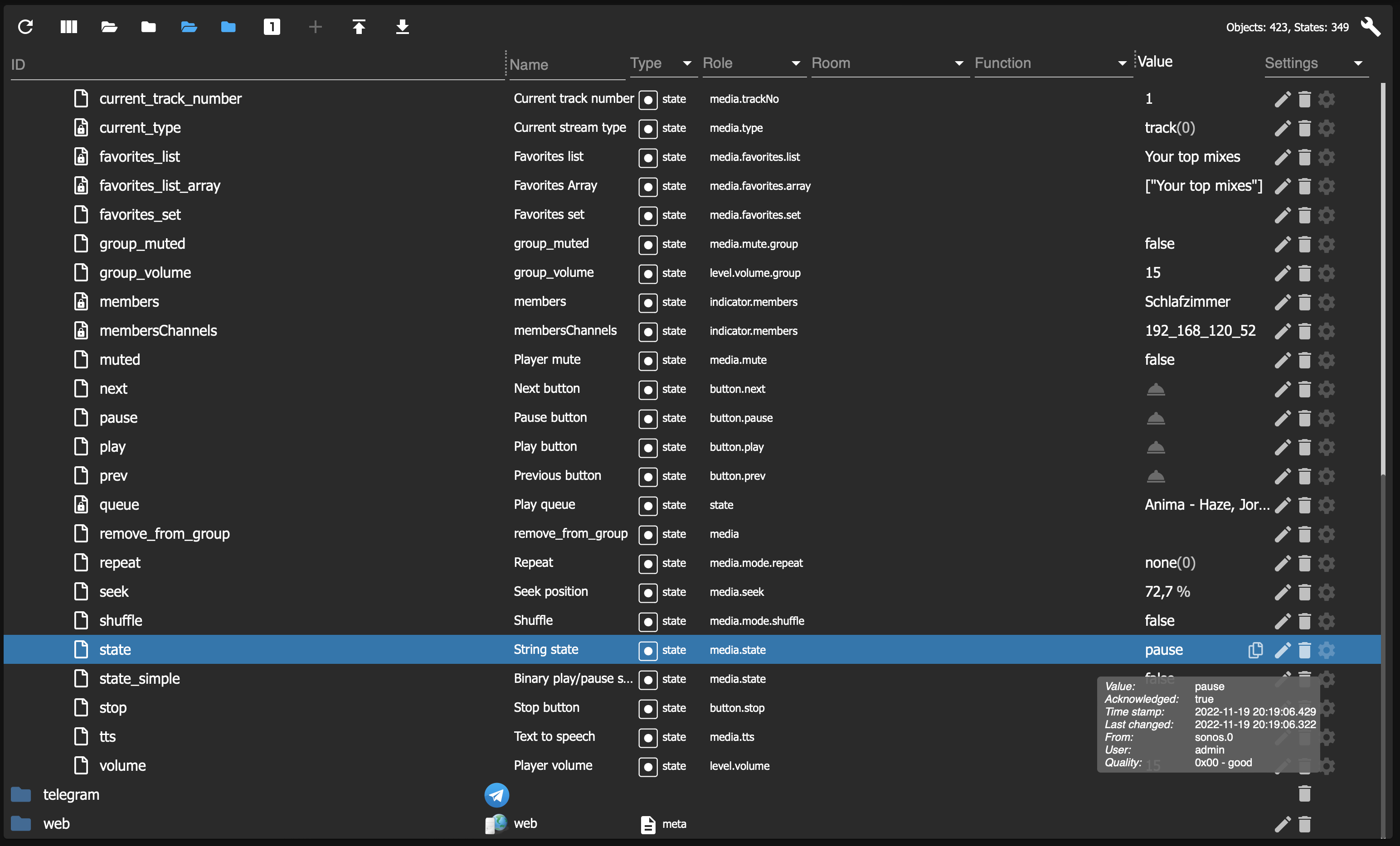Click the add new object plus icon
Viewport: 1400px width, 846px height.
(x=316, y=27)
